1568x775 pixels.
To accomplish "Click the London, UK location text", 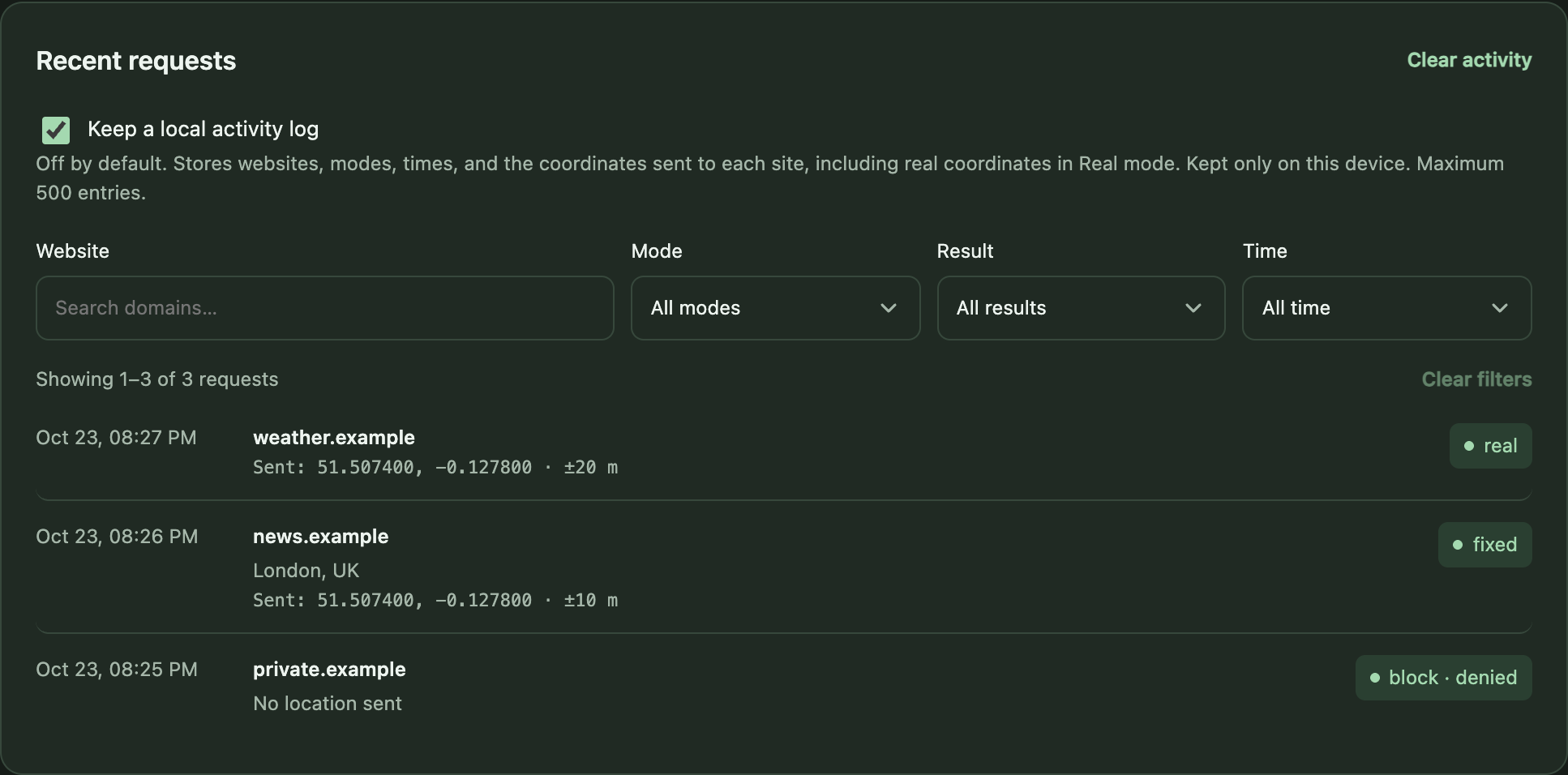I will [x=306, y=571].
